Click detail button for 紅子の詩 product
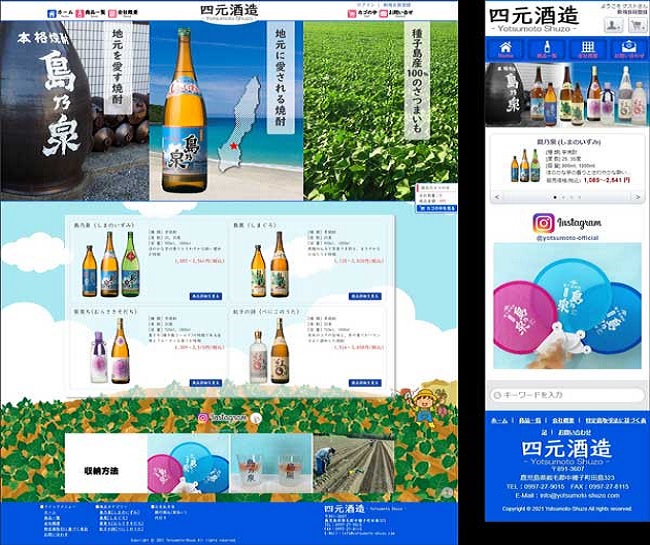This screenshot has height=545, width=650. point(365,383)
